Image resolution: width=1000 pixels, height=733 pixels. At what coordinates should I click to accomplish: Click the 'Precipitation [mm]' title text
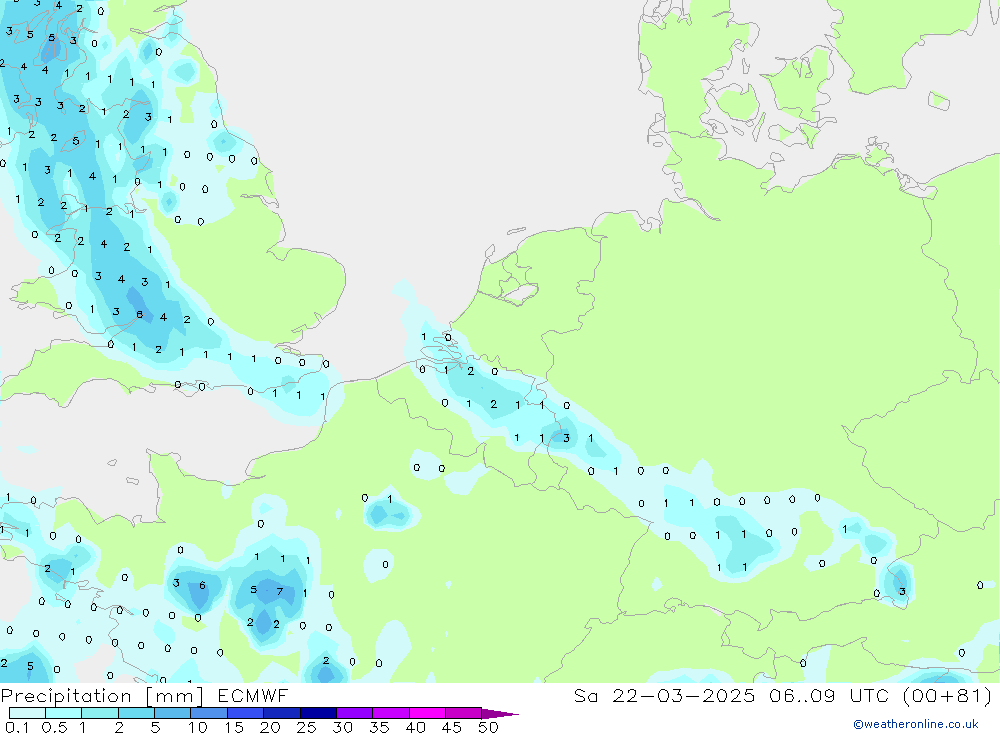click(102, 696)
